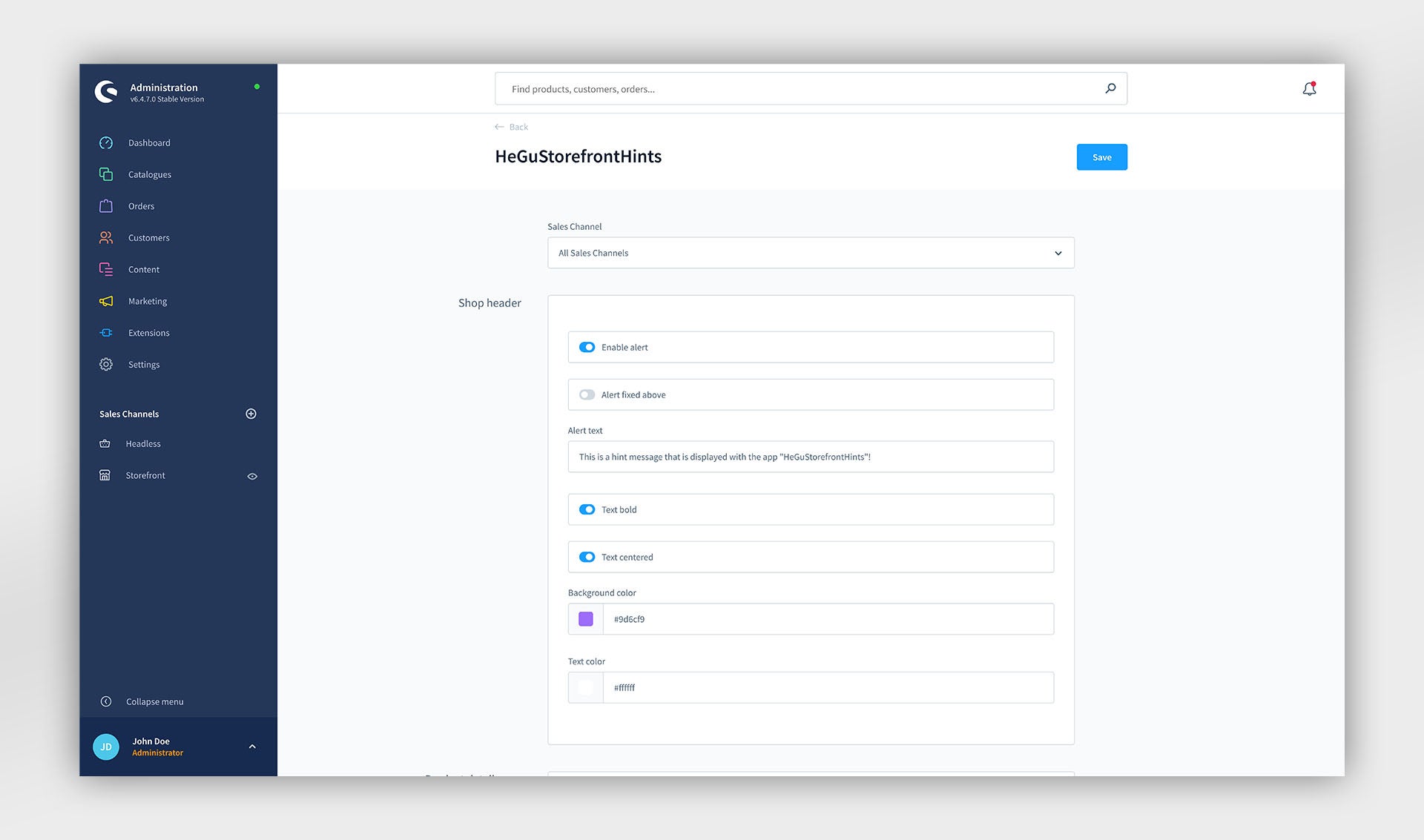Screen dimensions: 1424x840
Task: Open the Orders menu item
Action: coord(141,206)
